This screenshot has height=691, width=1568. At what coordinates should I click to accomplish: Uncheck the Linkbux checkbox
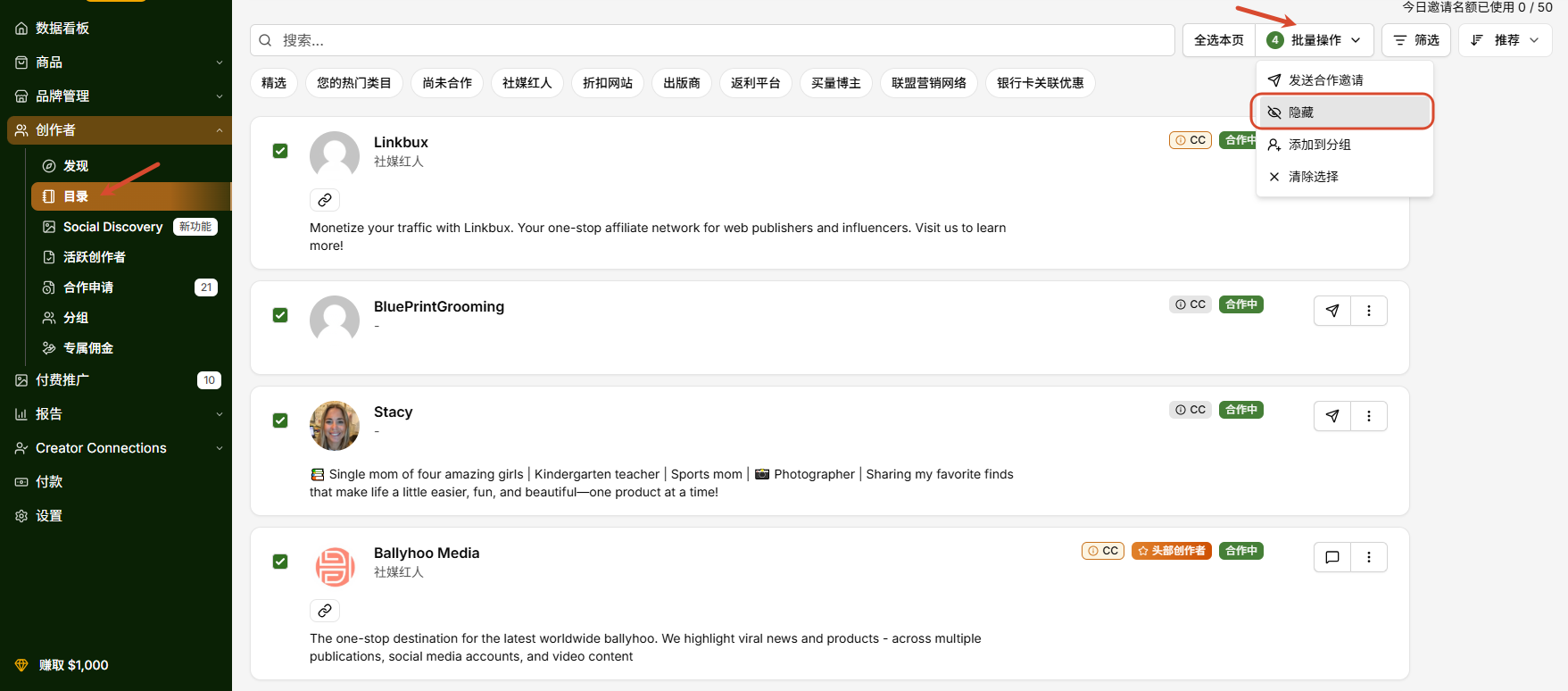pyautogui.click(x=280, y=151)
